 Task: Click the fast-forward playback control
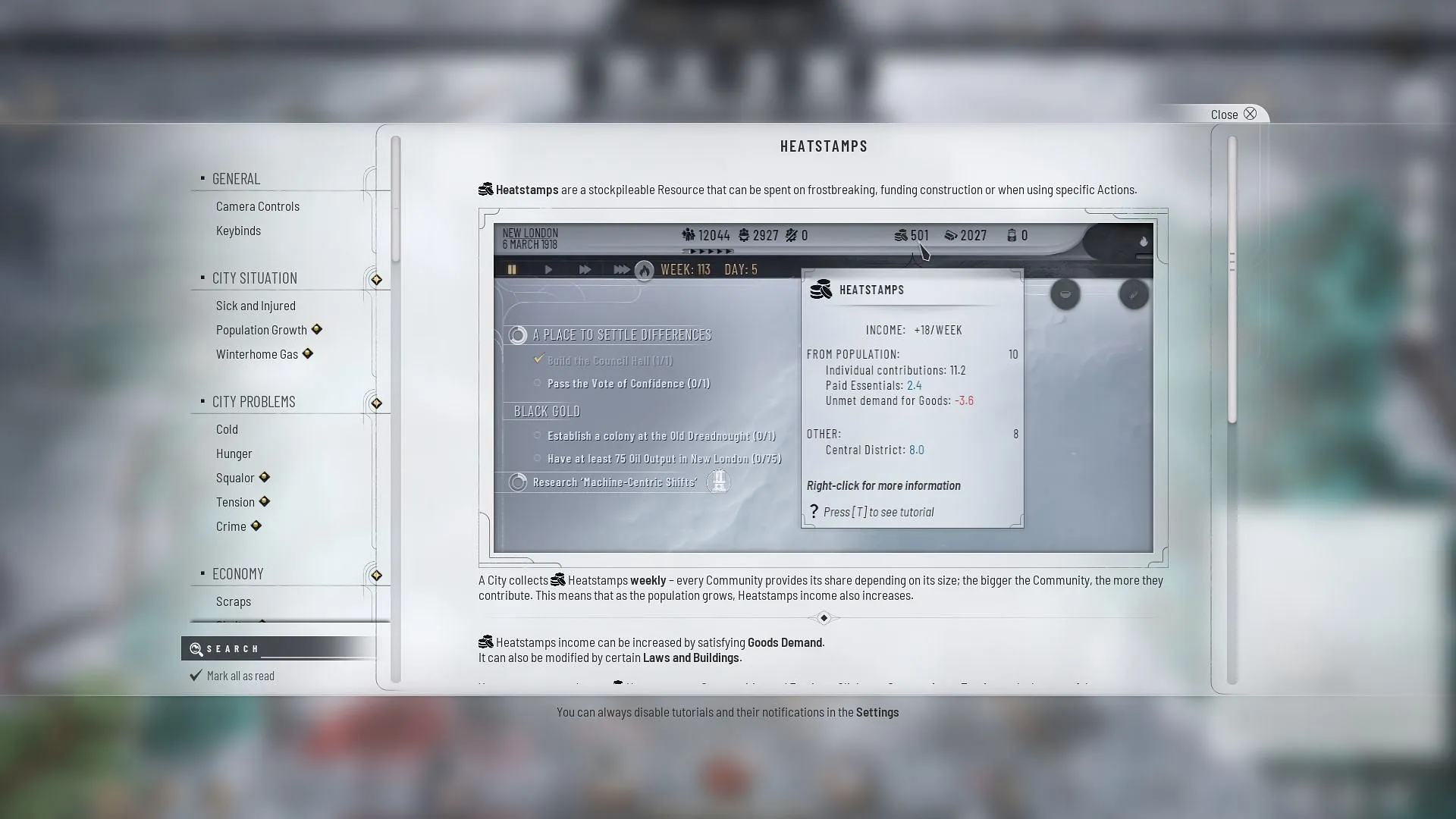point(583,269)
